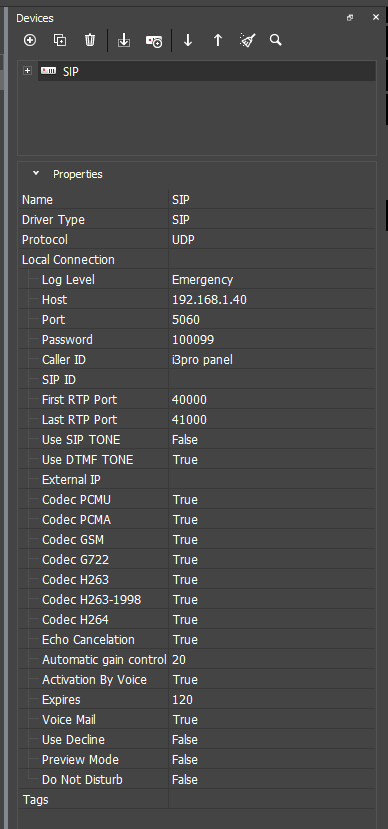This screenshot has height=829, width=388.
Task: Click the add device from template icon
Action: [x=154, y=41]
